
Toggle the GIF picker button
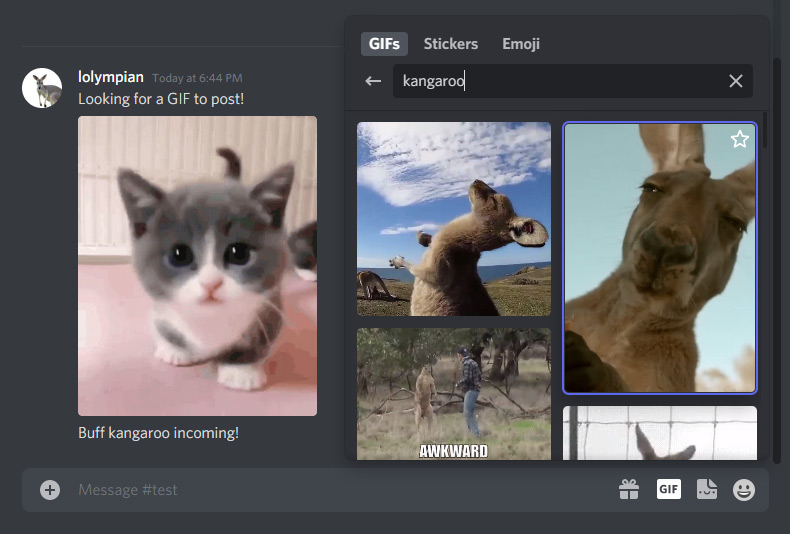click(x=668, y=489)
